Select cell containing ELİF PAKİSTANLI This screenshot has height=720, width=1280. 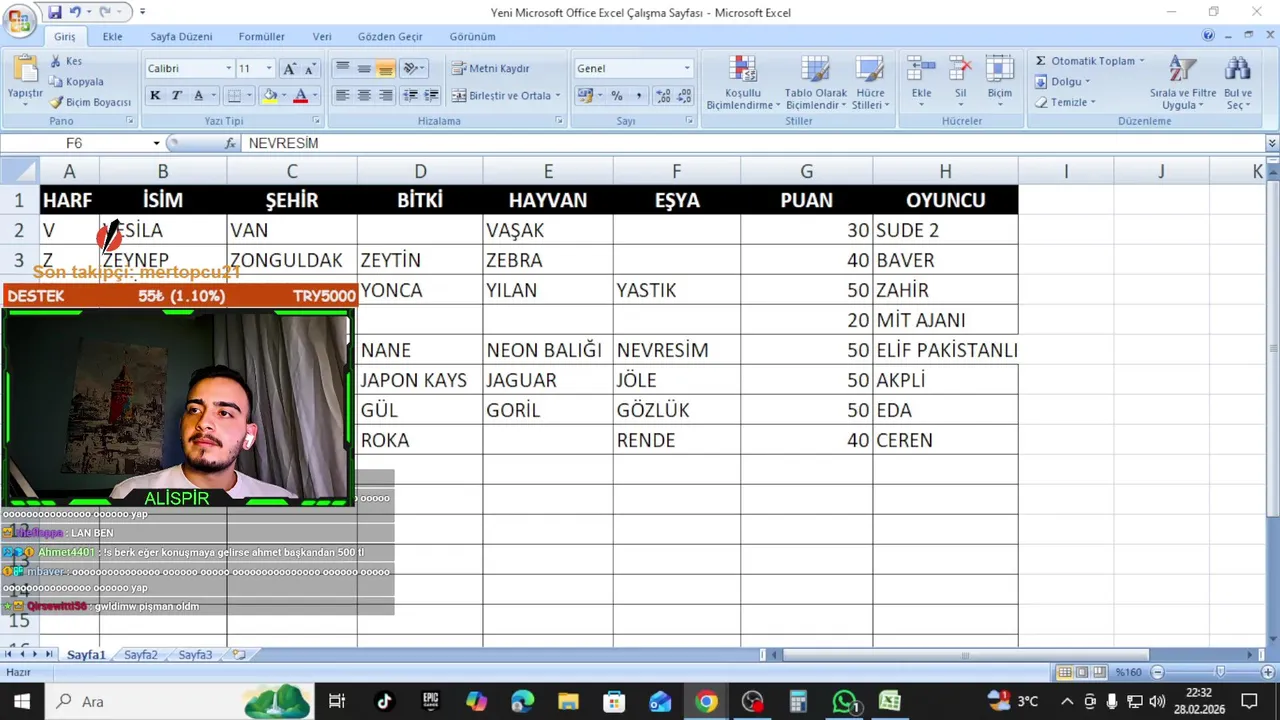(945, 350)
